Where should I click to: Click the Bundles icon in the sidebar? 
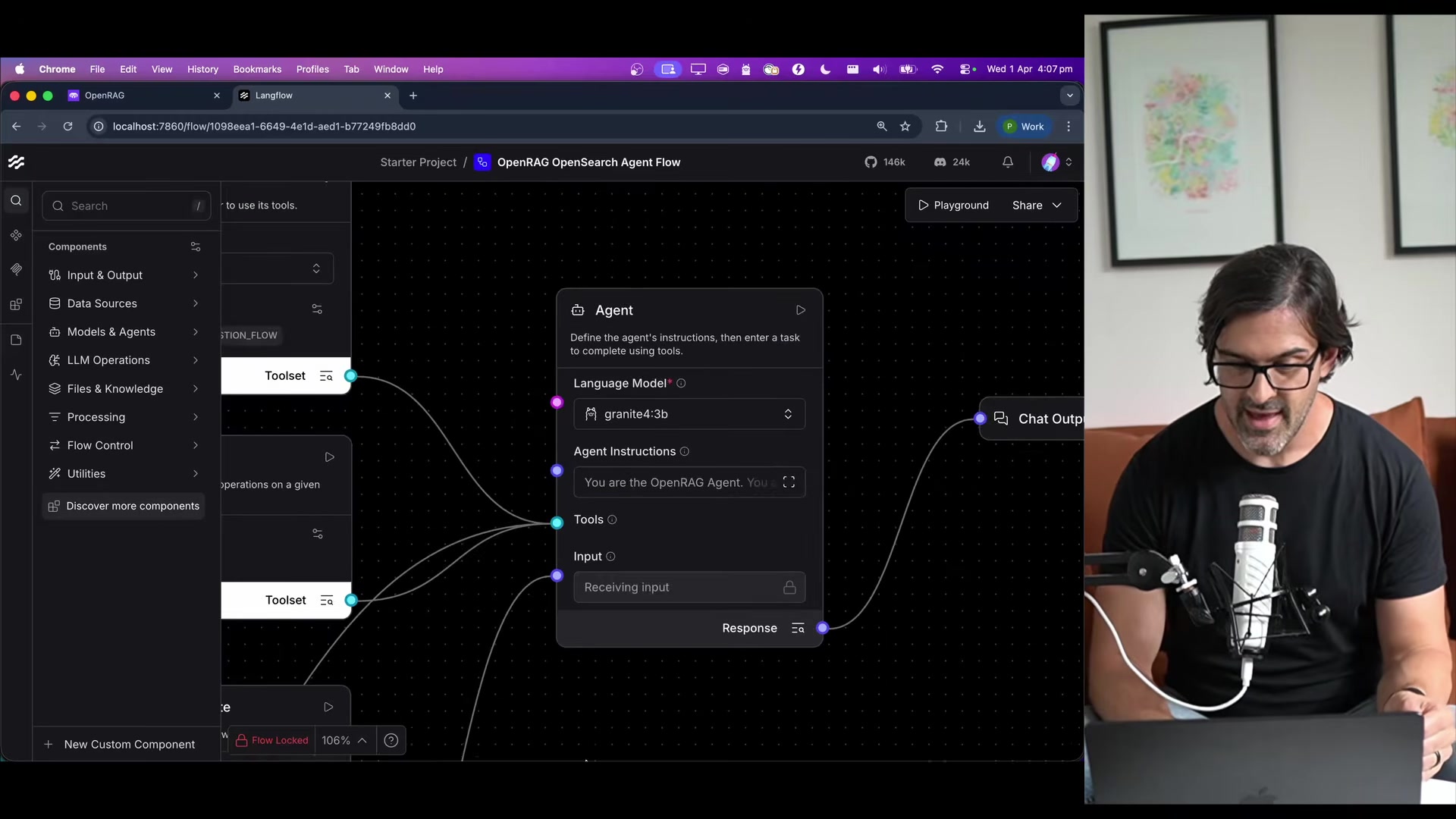click(x=16, y=304)
